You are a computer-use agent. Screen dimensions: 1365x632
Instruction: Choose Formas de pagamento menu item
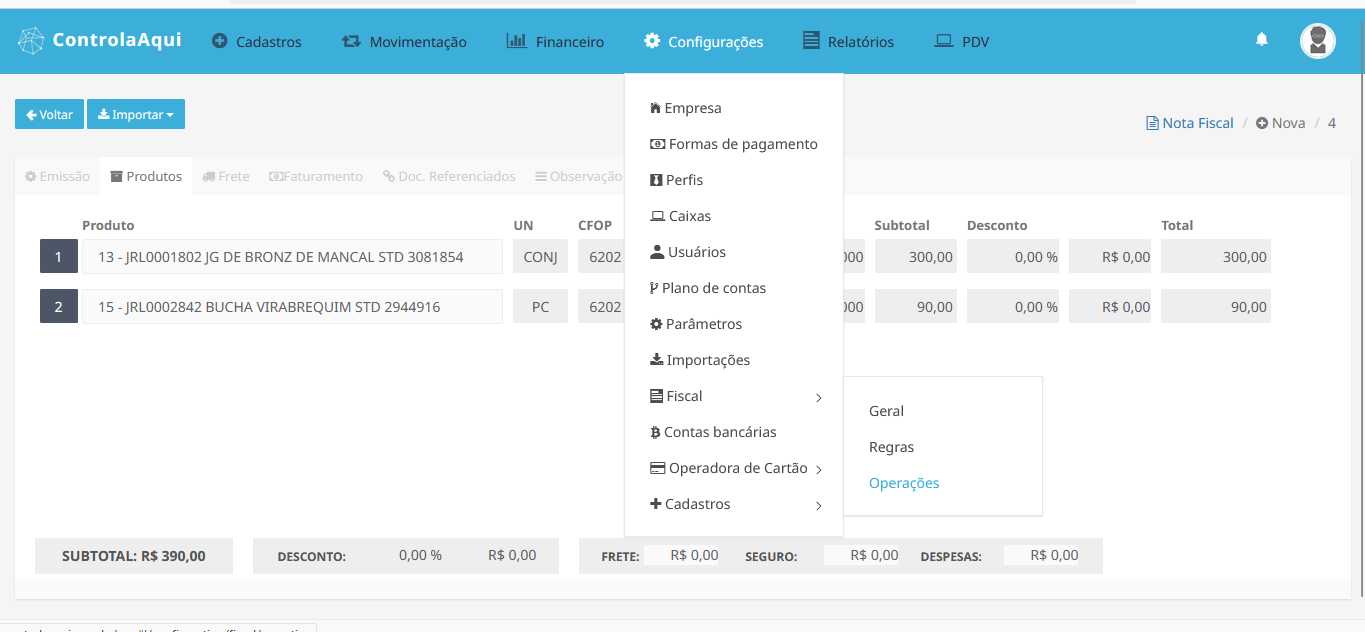click(733, 144)
